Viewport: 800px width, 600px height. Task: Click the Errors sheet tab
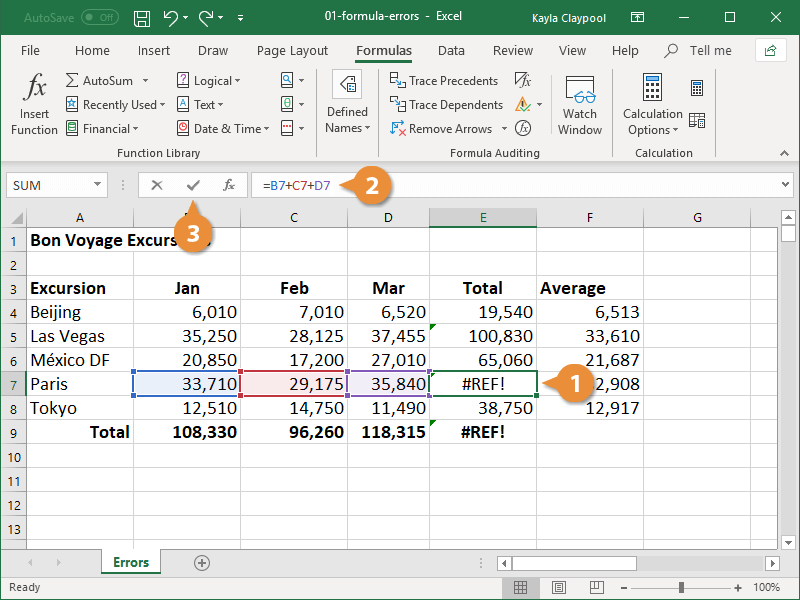pyautogui.click(x=130, y=563)
